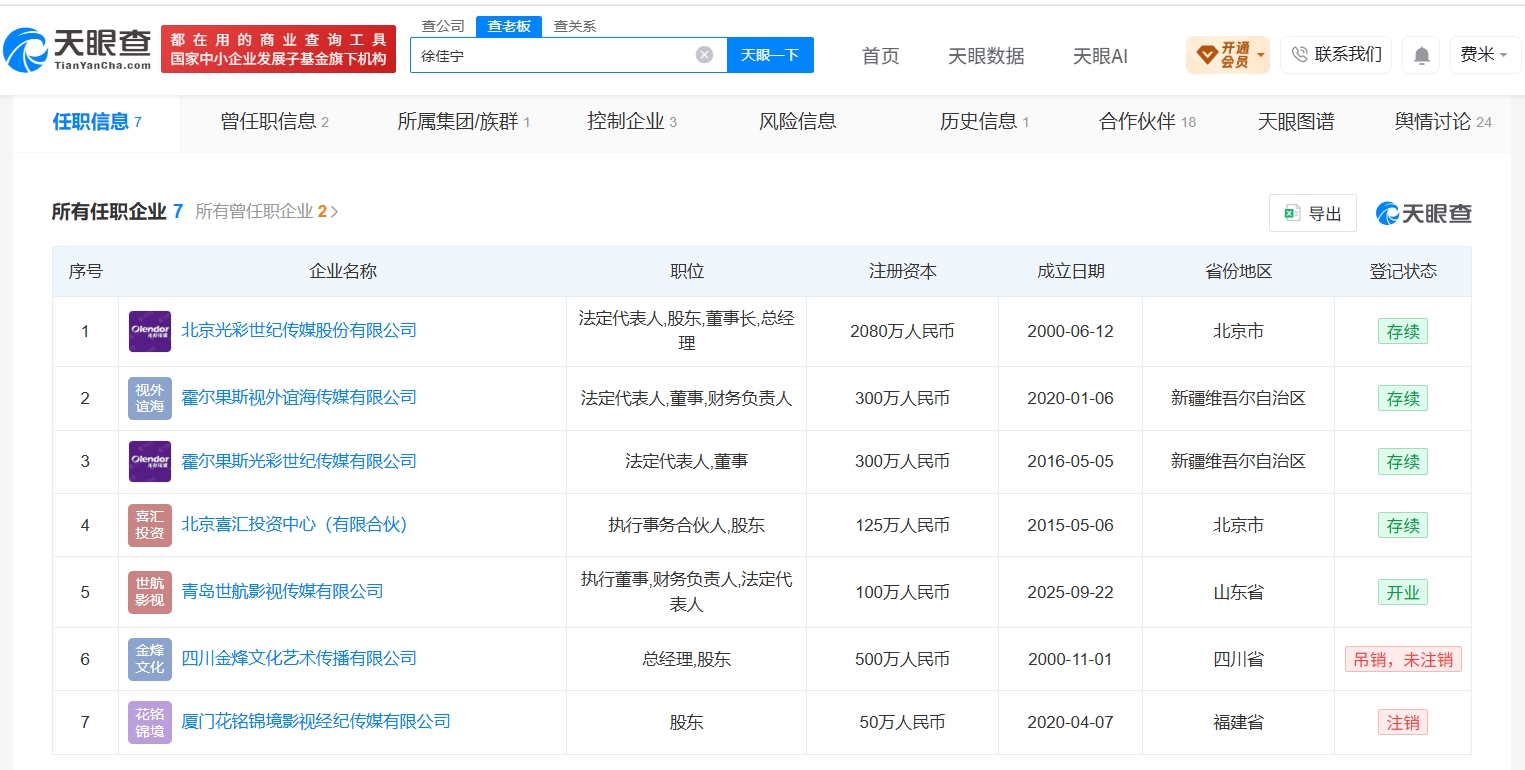Screen dimensions: 1525x770
Task: Open the 合作伙伴 tab
Action: click(x=1147, y=122)
